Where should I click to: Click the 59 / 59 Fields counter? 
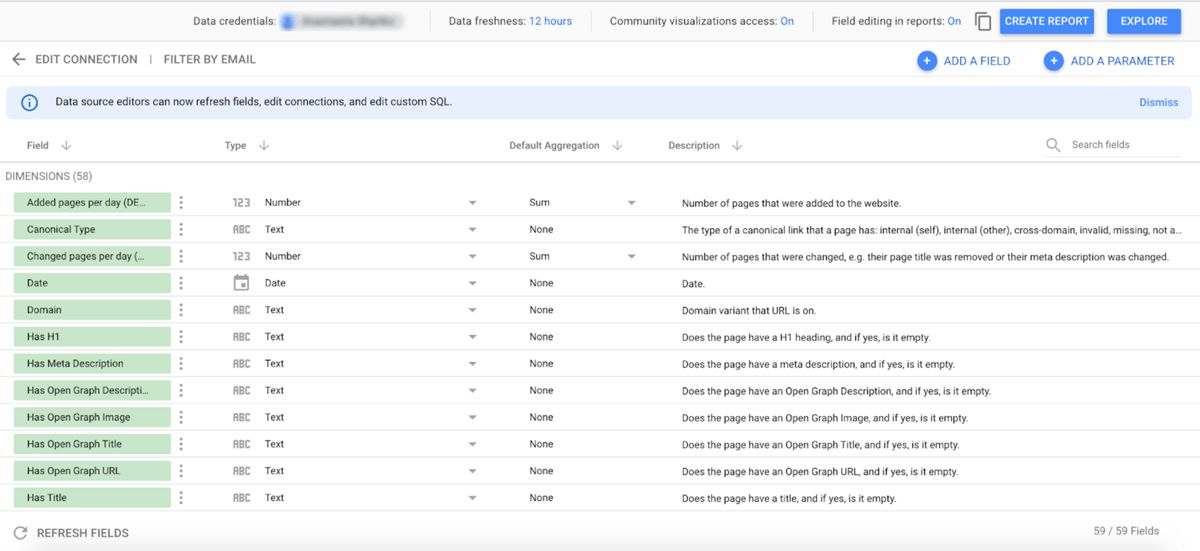click(1126, 531)
